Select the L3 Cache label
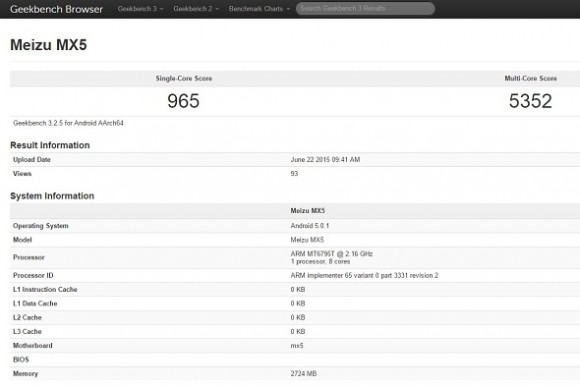This screenshot has height=388, width=580. point(27,332)
